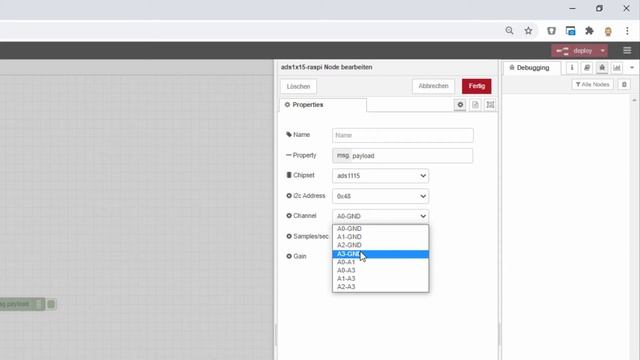
Task: Click the Löschen button
Action: (x=298, y=87)
